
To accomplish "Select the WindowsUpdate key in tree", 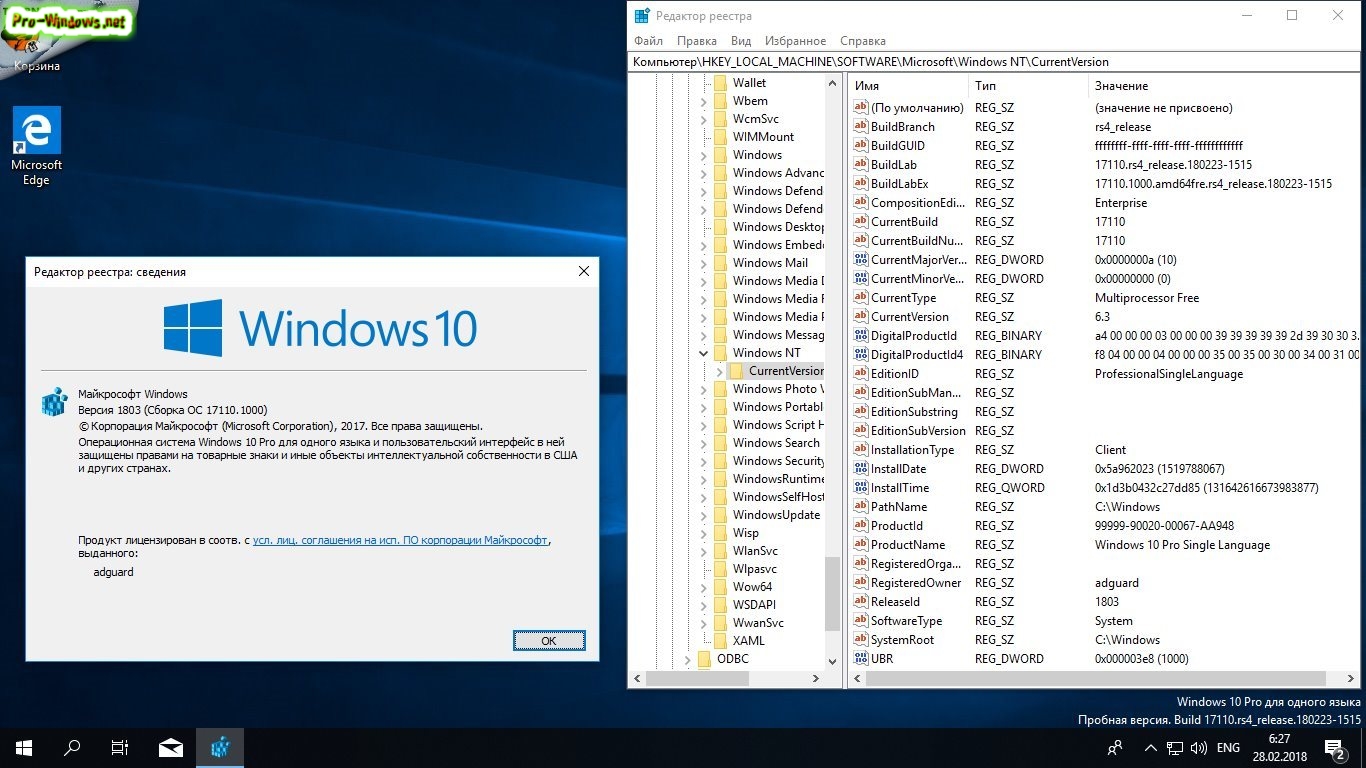I will 775,515.
